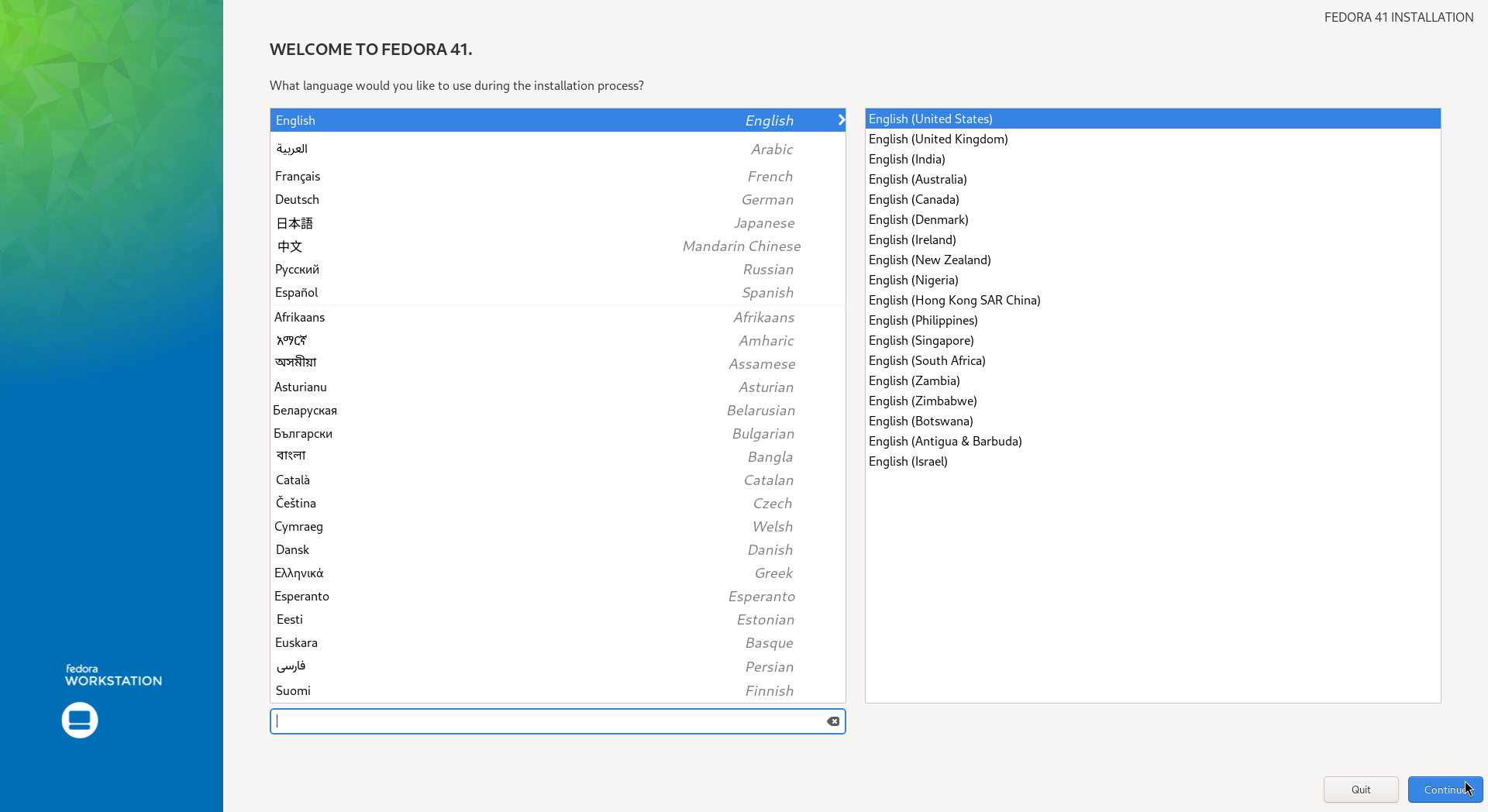Select English (United States) locale

click(x=1152, y=119)
